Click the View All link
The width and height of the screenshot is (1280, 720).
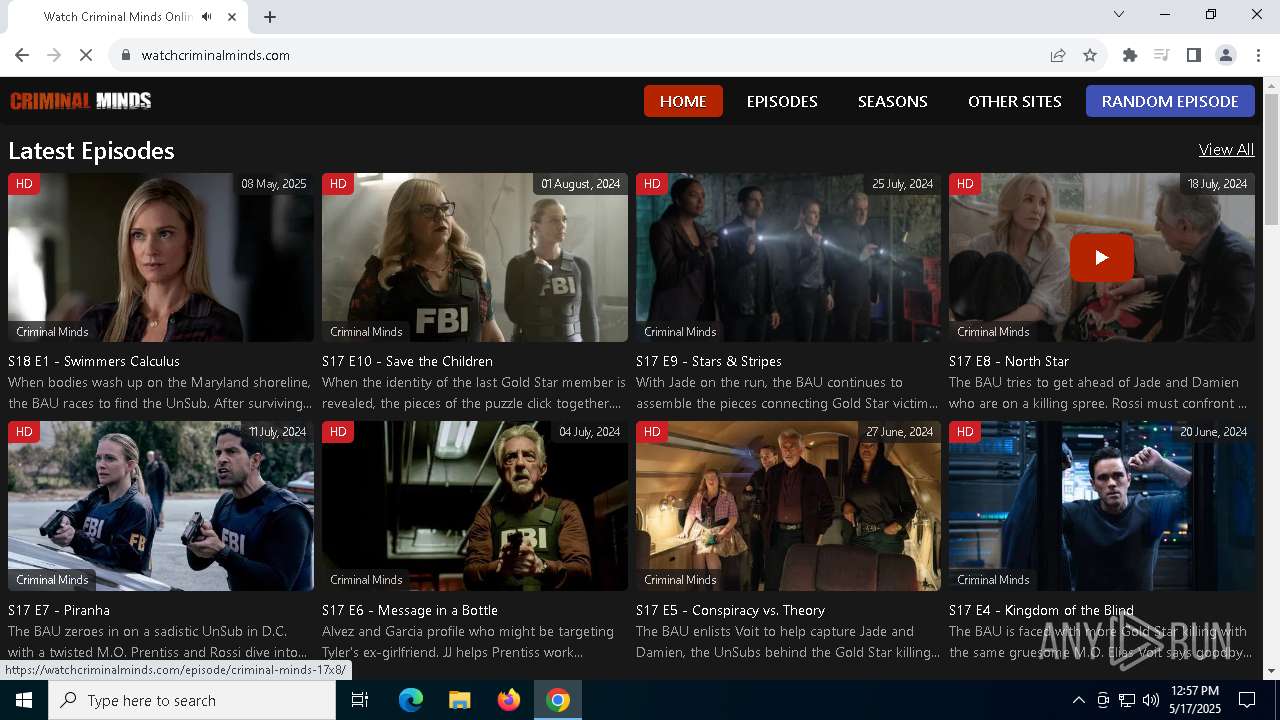coord(1226,149)
